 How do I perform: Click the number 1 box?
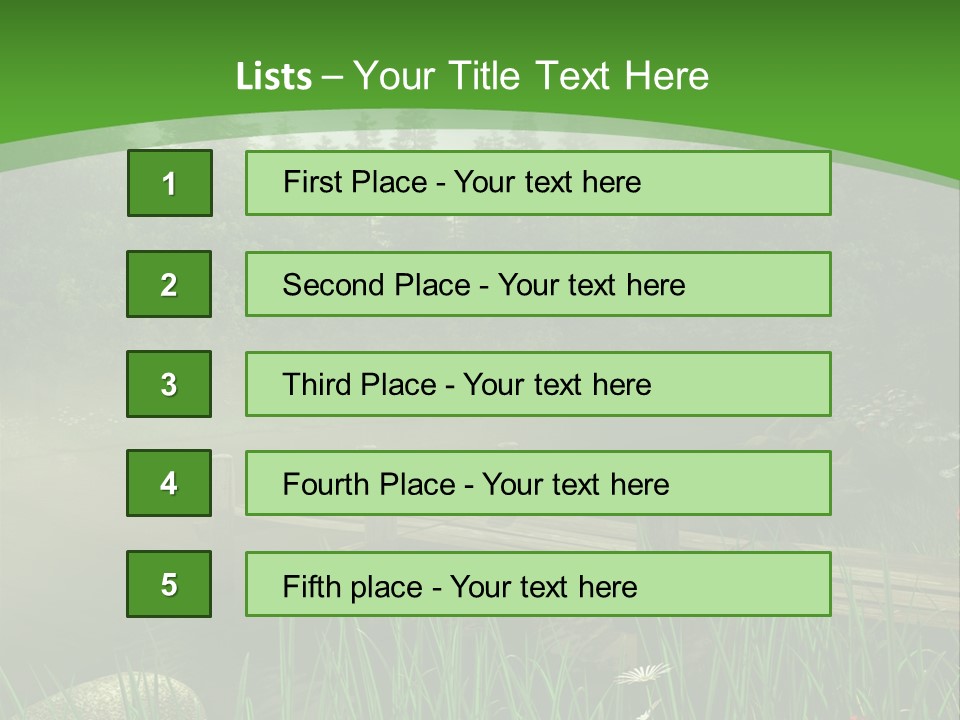[x=169, y=183]
